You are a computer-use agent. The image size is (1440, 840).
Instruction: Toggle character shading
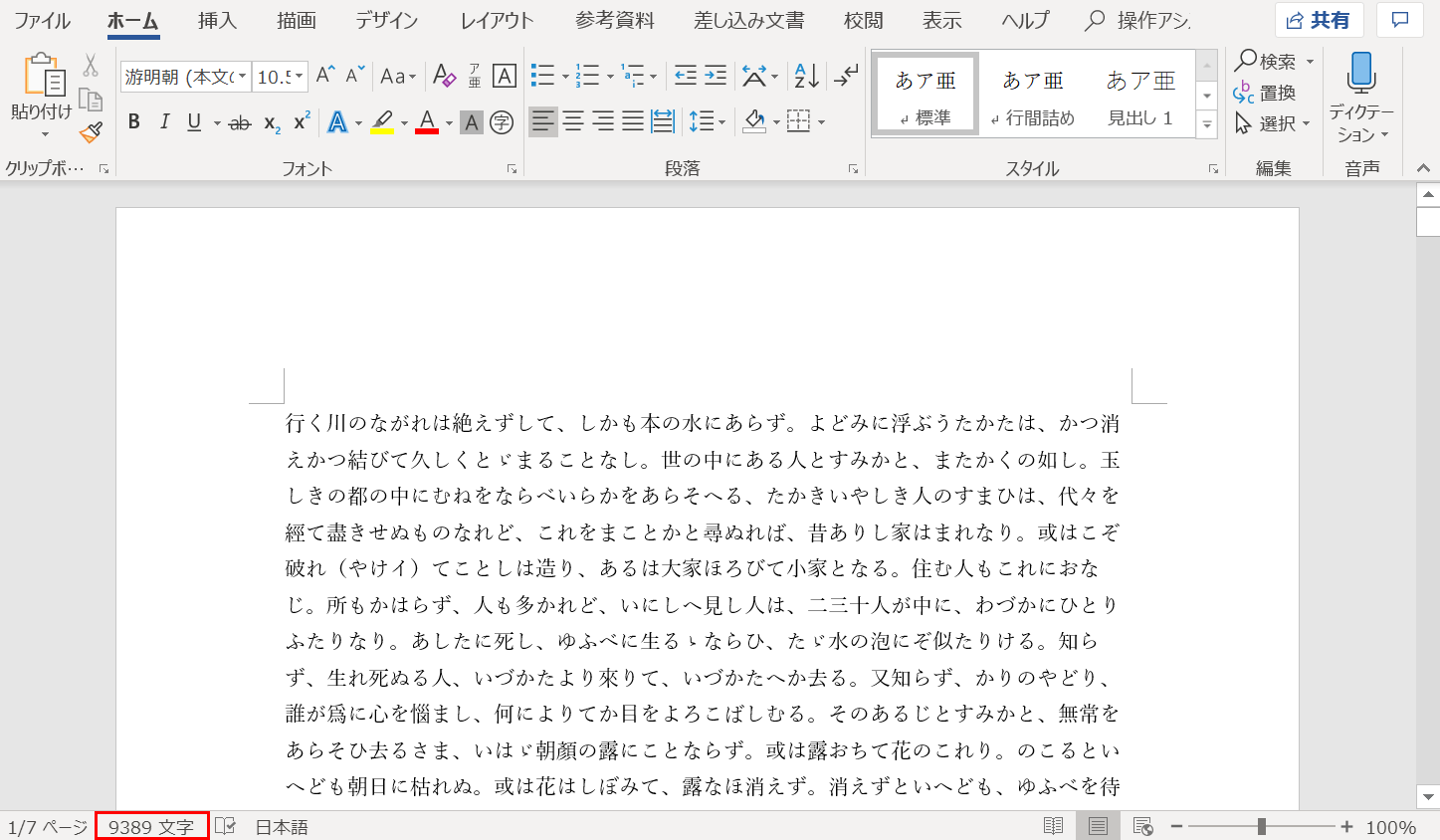click(x=473, y=122)
